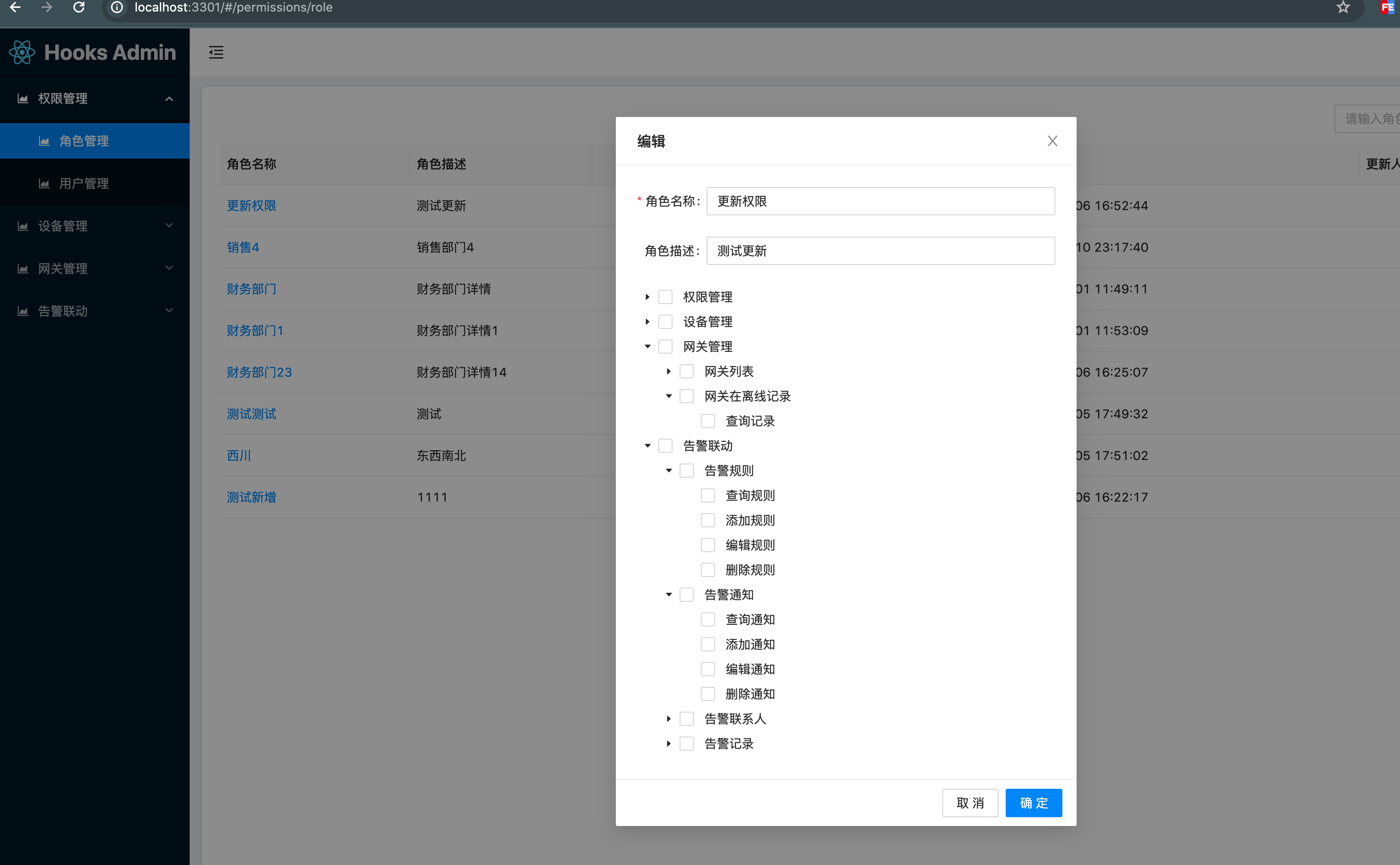
Task: Click the chart icon beside 角色管理
Action: pos(44,141)
